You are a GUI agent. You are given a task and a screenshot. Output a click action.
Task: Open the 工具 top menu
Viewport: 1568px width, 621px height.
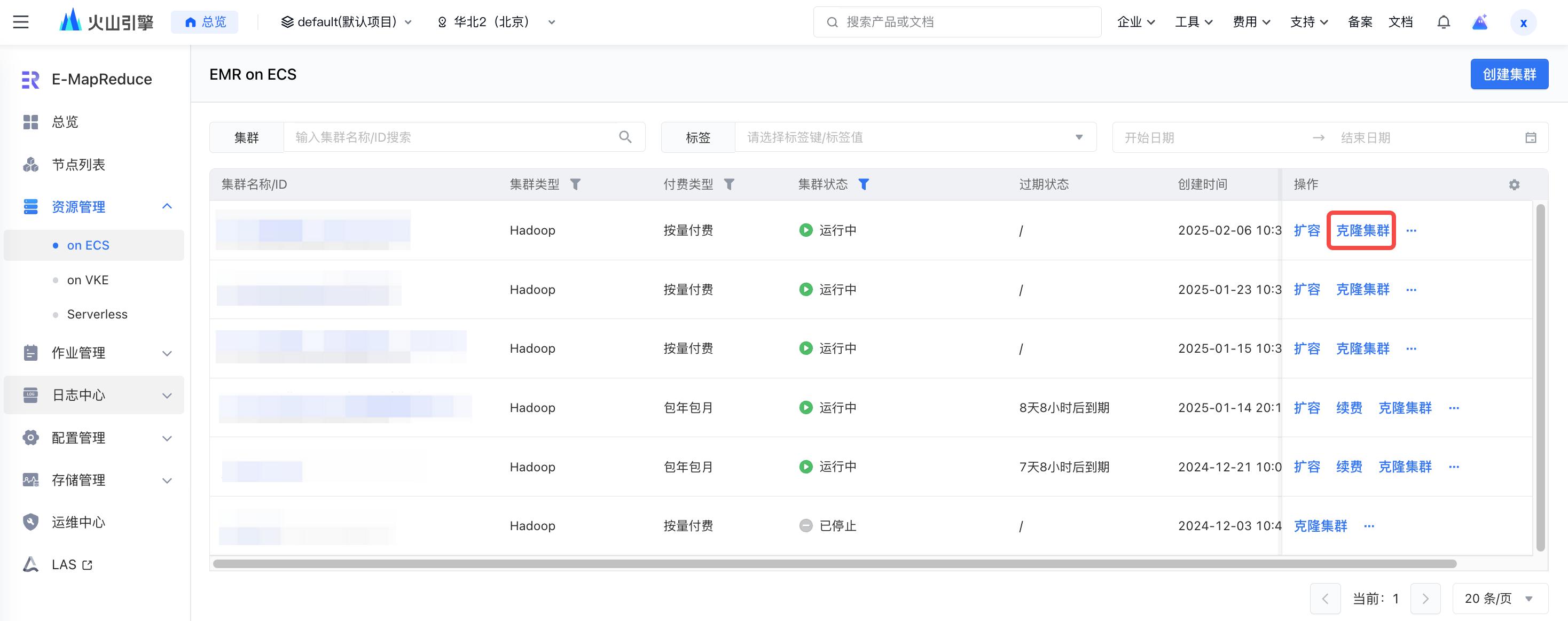tap(1193, 22)
